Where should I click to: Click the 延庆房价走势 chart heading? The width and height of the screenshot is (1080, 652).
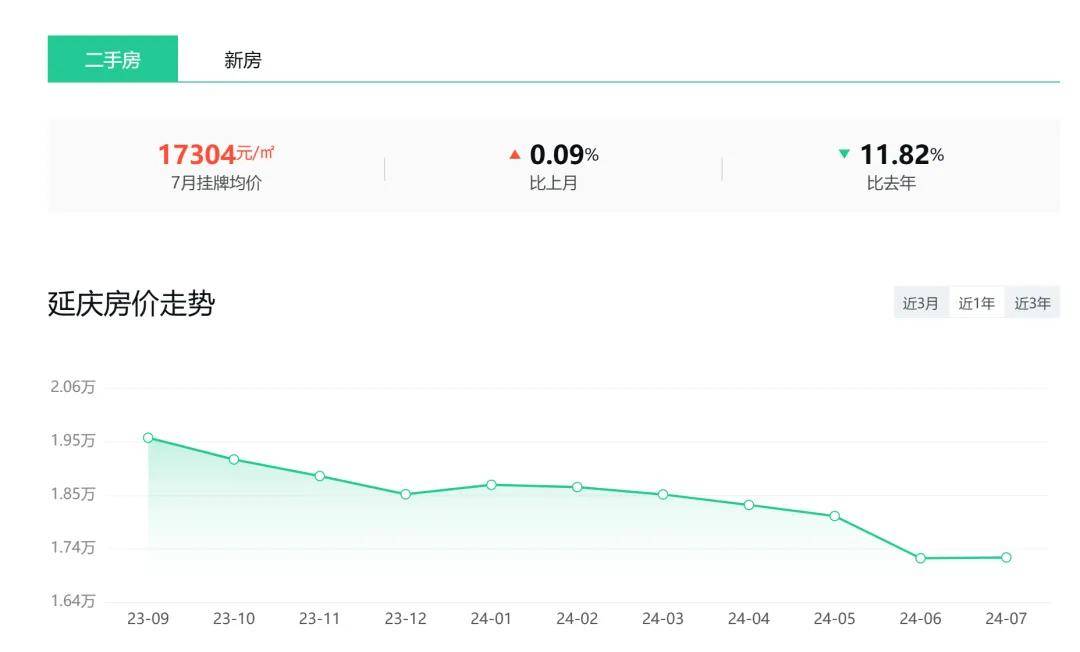pos(131,304)
